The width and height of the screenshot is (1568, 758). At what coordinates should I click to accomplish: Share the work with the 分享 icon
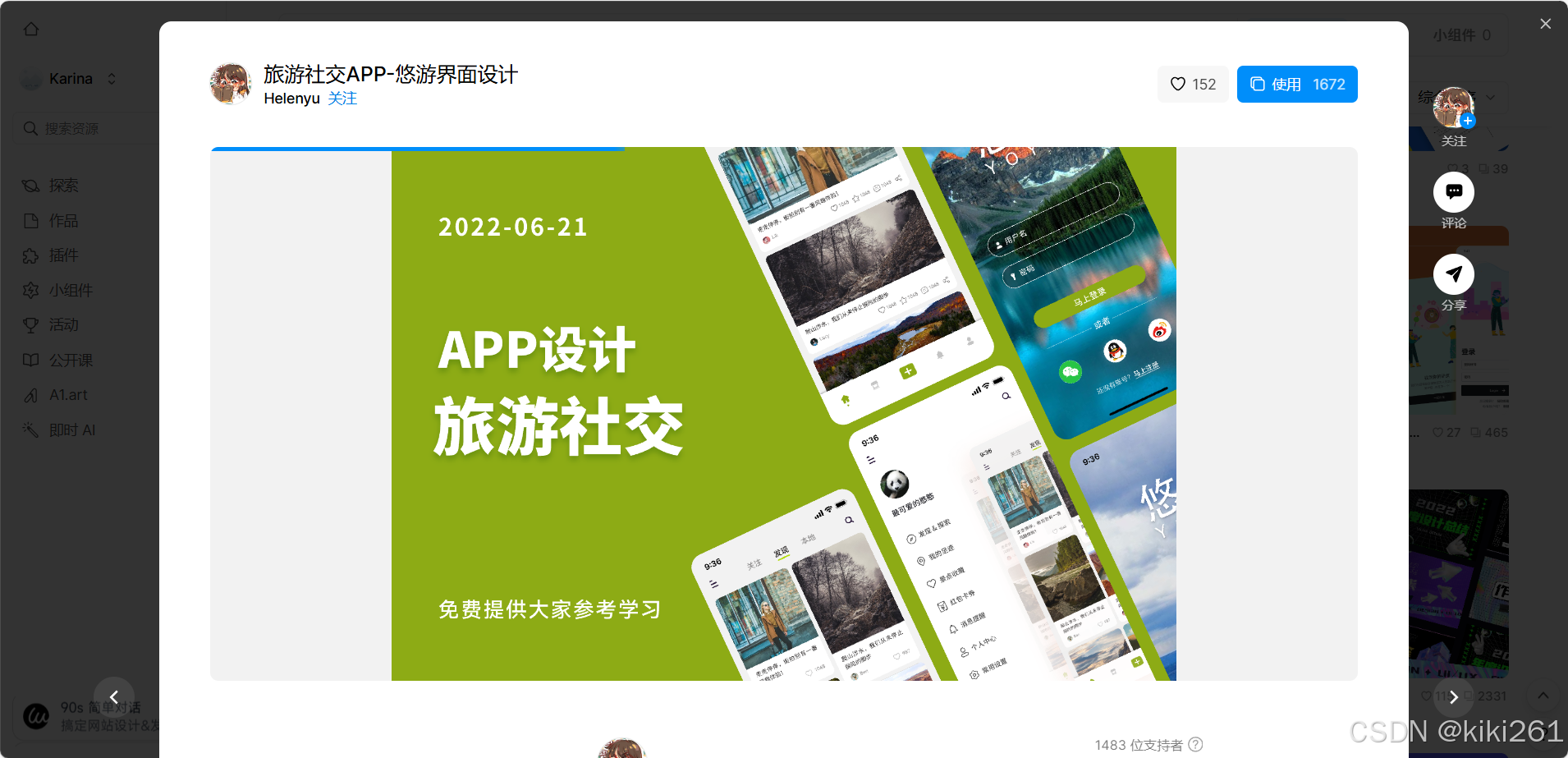coord(1454,273)
